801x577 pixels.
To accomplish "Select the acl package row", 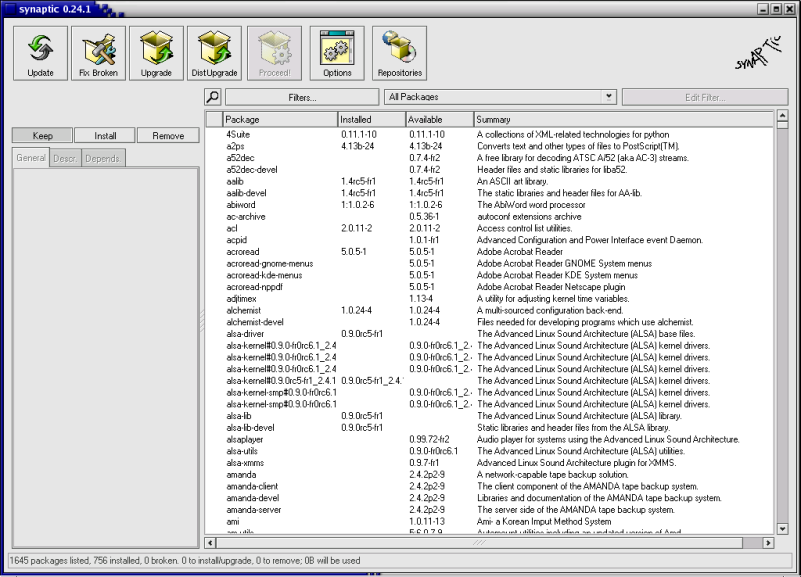I will (489, 228).
